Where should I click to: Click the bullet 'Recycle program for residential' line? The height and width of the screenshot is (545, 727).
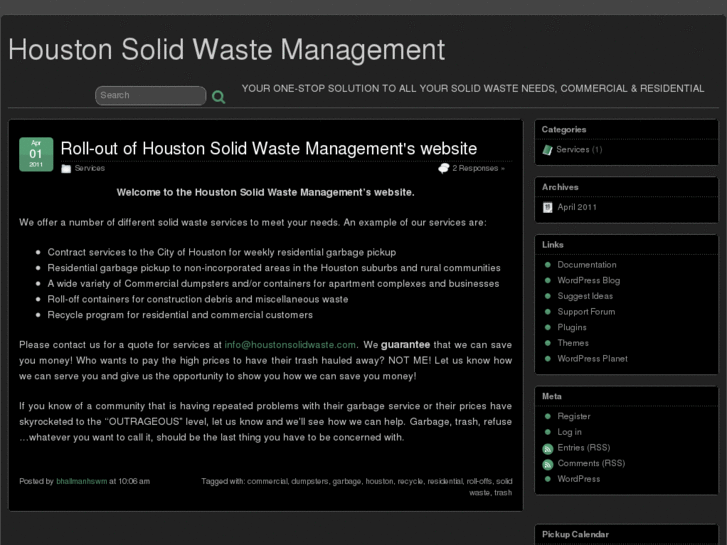(x=180, y=315)
